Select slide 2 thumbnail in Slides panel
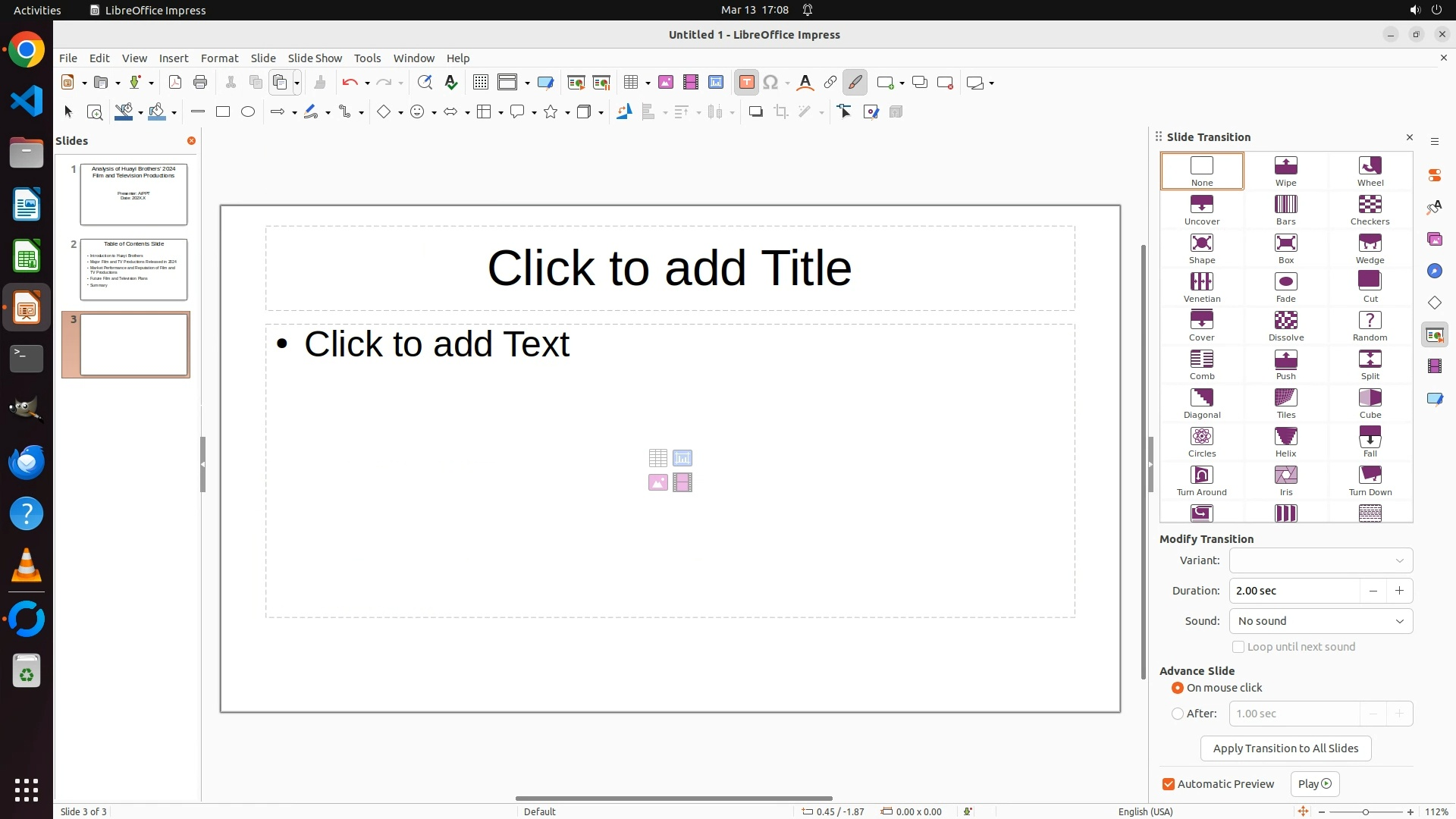Viewport: 1456px width, 819px height. pyautogui.click(x=133, y=269)
